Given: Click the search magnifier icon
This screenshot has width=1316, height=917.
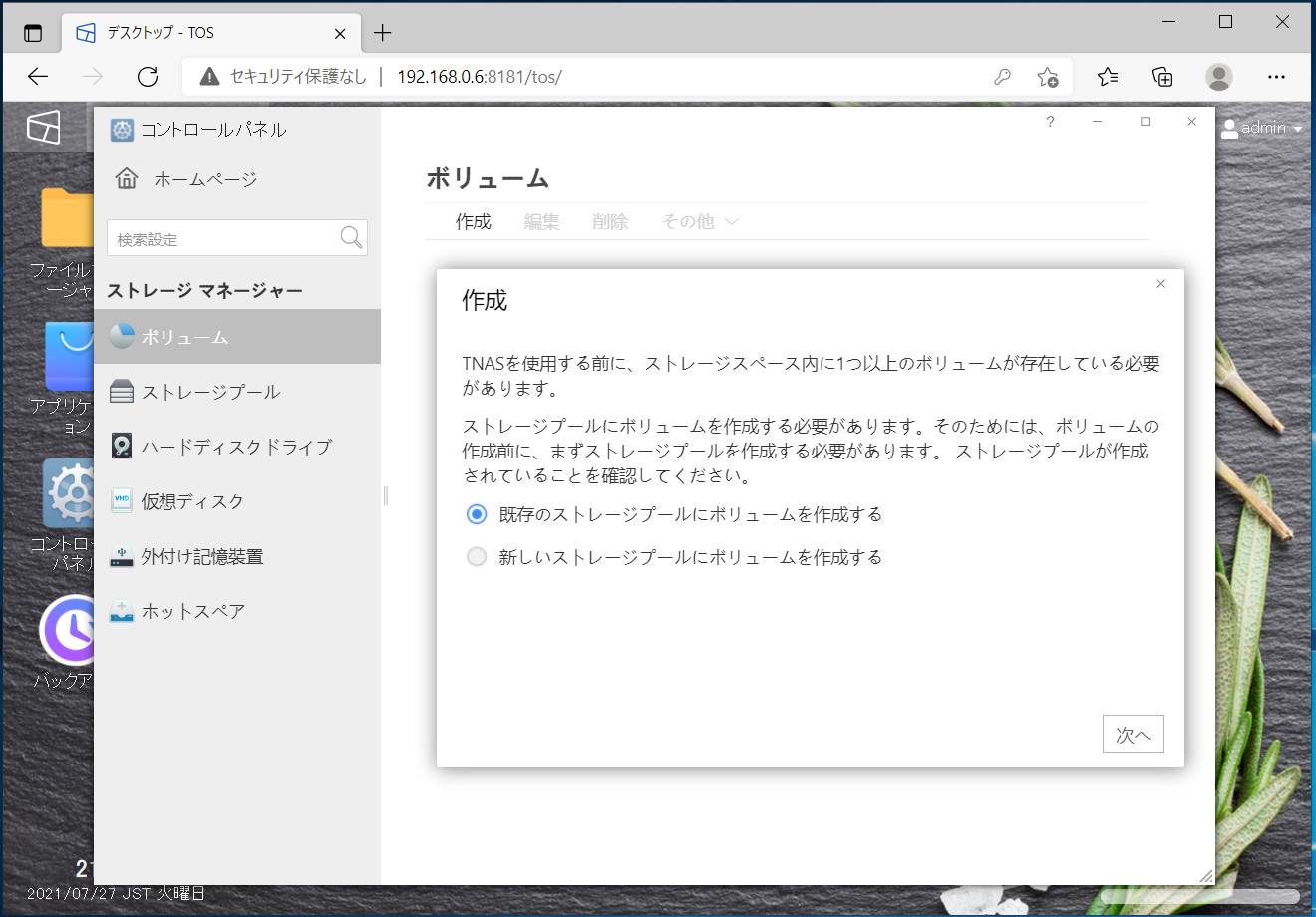Looking at the screenshot, I should click(351, 237).
